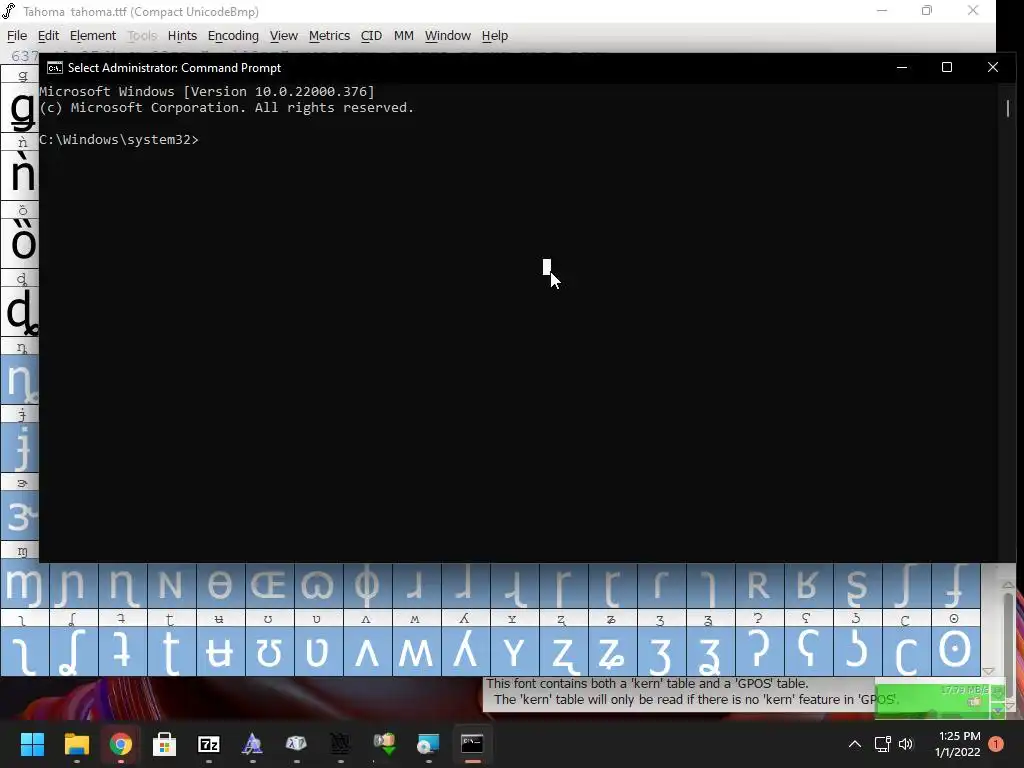Open the Hints menu in FontForge
The width and height of the screenshot is (1024, 768).
coord(182,36)
